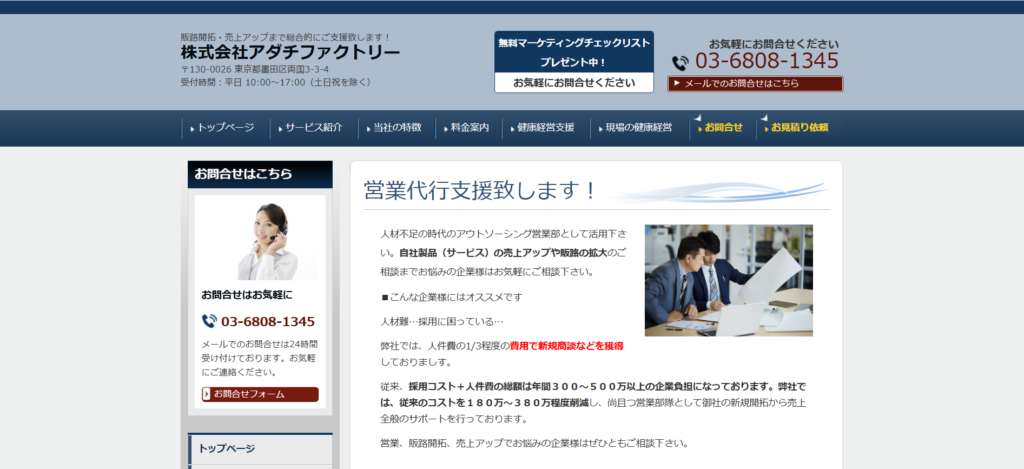Click the header telephone handset icon
Image resolution: width=1024 pixels, height=469 pixels.
680,63
